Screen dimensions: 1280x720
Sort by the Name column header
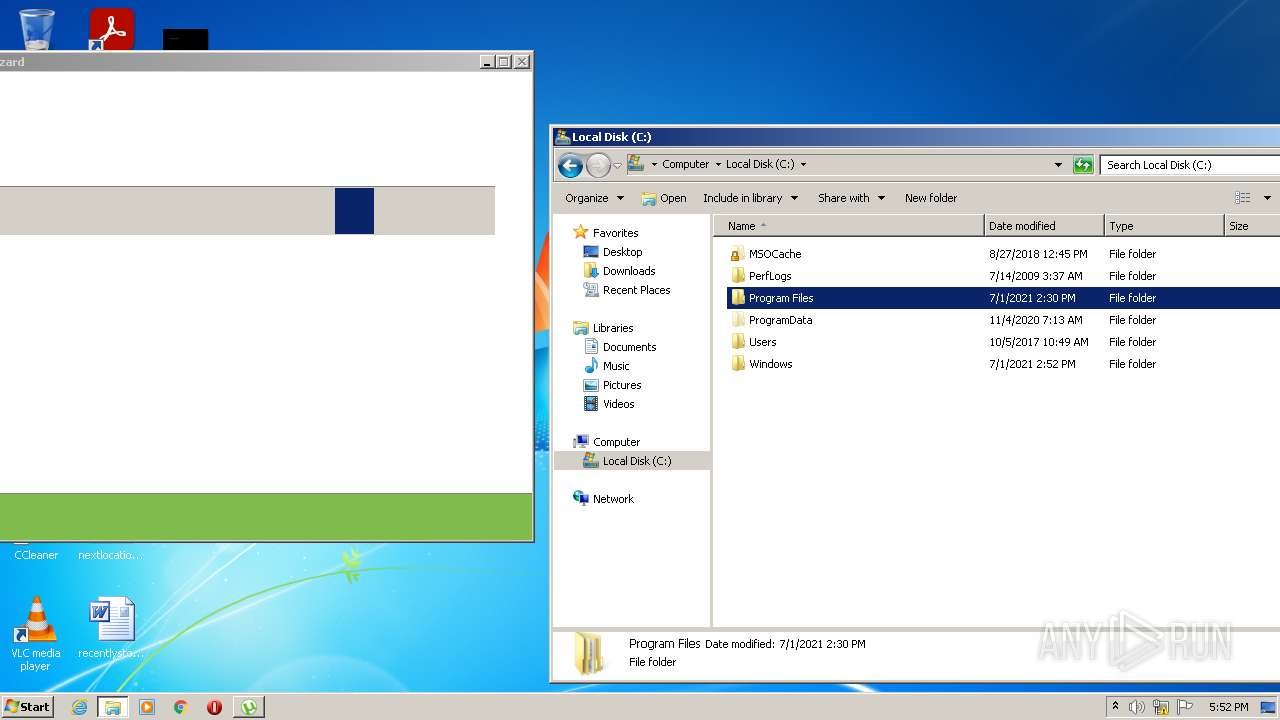point(849,226)
